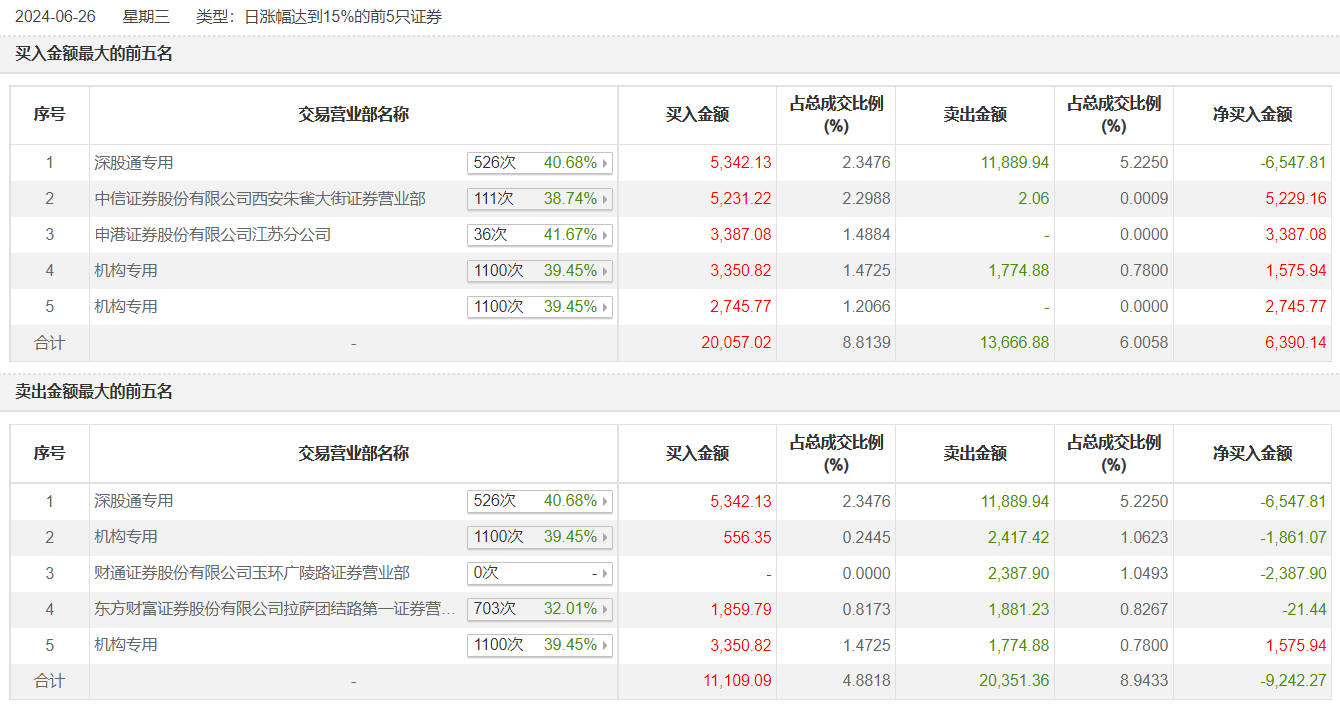Click the 20,057.02 total buy amount

coord(736,343)
